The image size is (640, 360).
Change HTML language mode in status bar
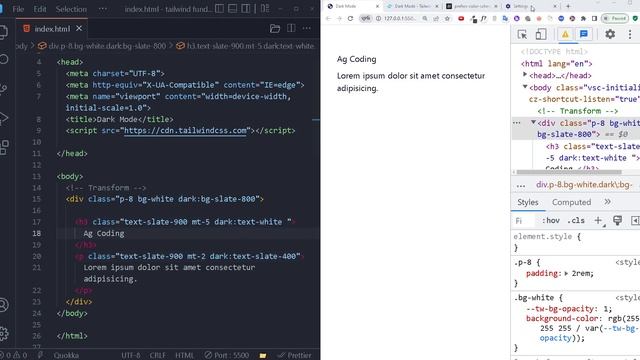pyautogui.click(x=184, y=355)
